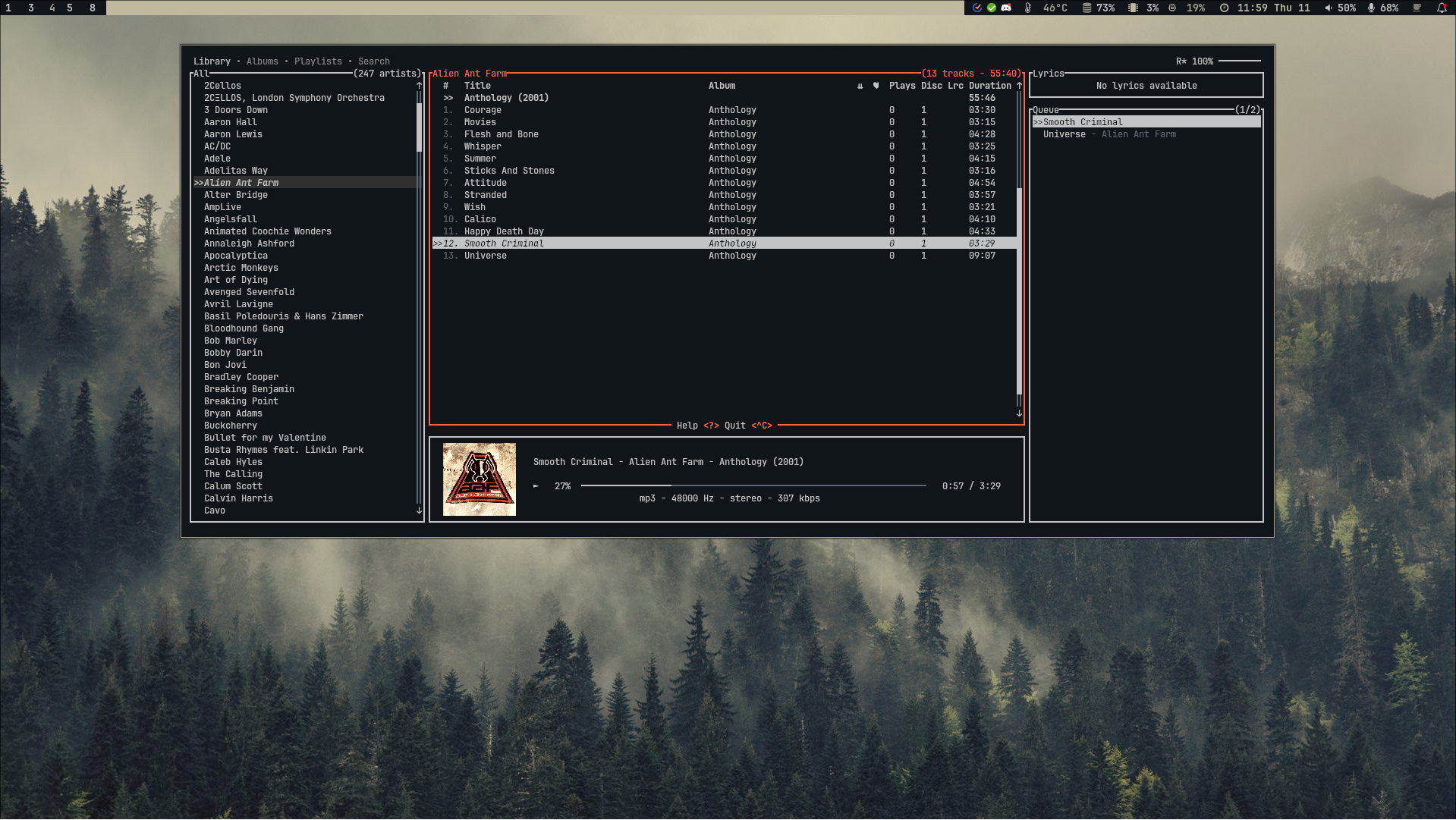Click the 11:59 Thu 11 clock text
The image size is (1456, 820).
click(1273, 8)
